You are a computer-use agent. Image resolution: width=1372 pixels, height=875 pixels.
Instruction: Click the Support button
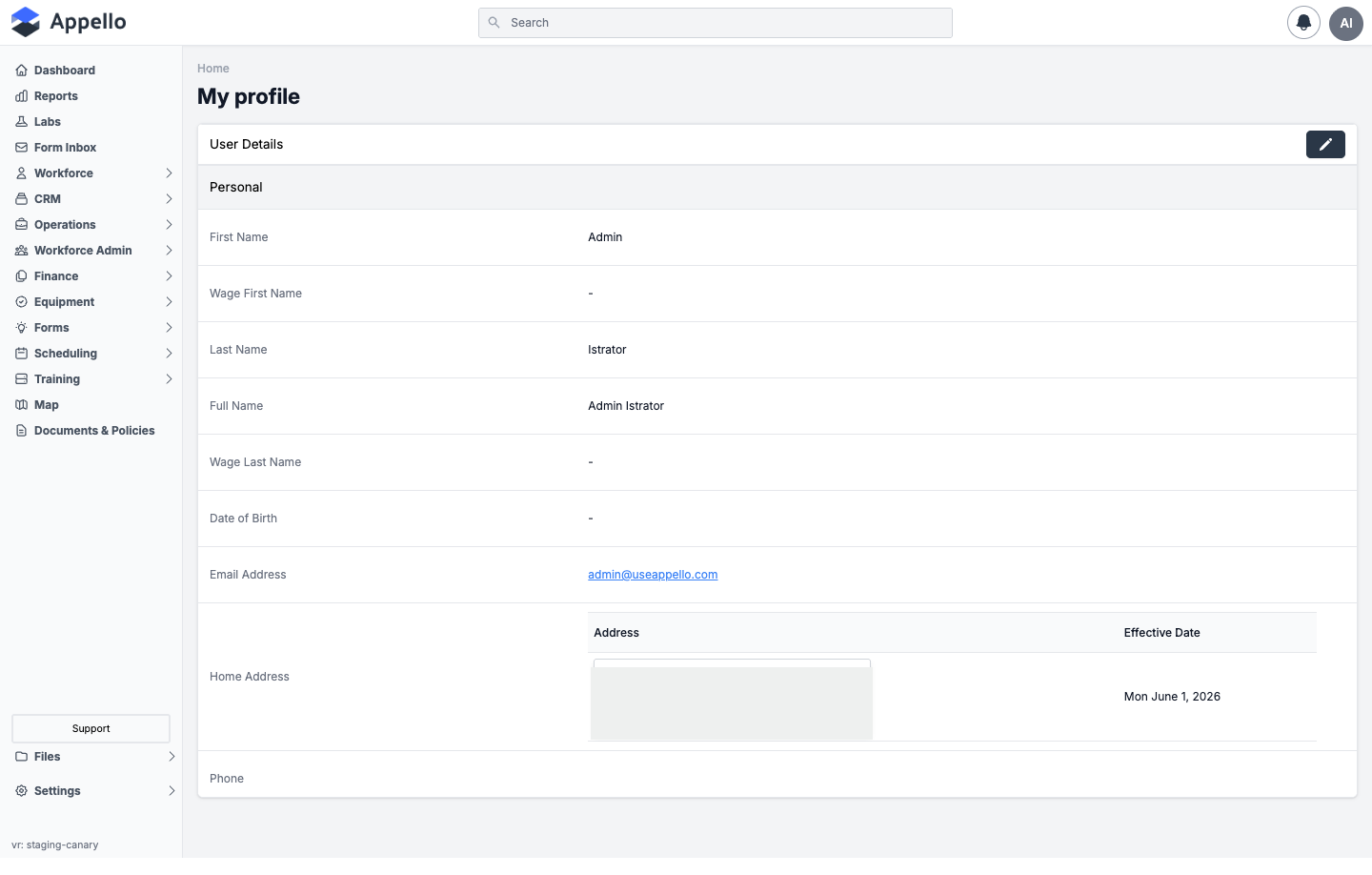pos(91,728)
